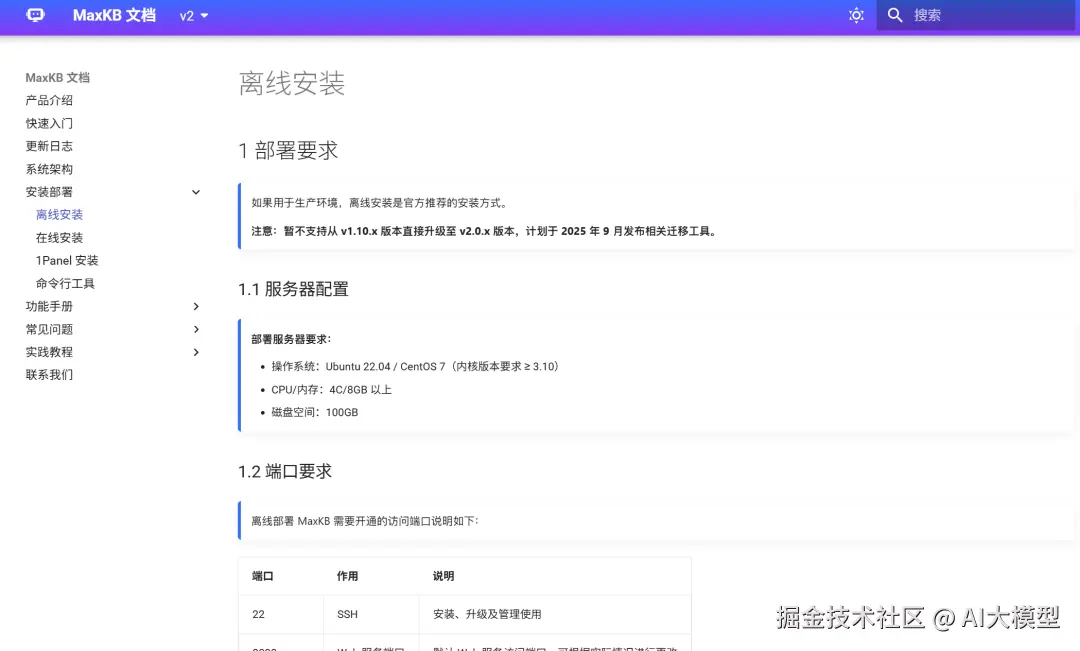Open 更新日志 in the sidebar

[x=49, y=146]
